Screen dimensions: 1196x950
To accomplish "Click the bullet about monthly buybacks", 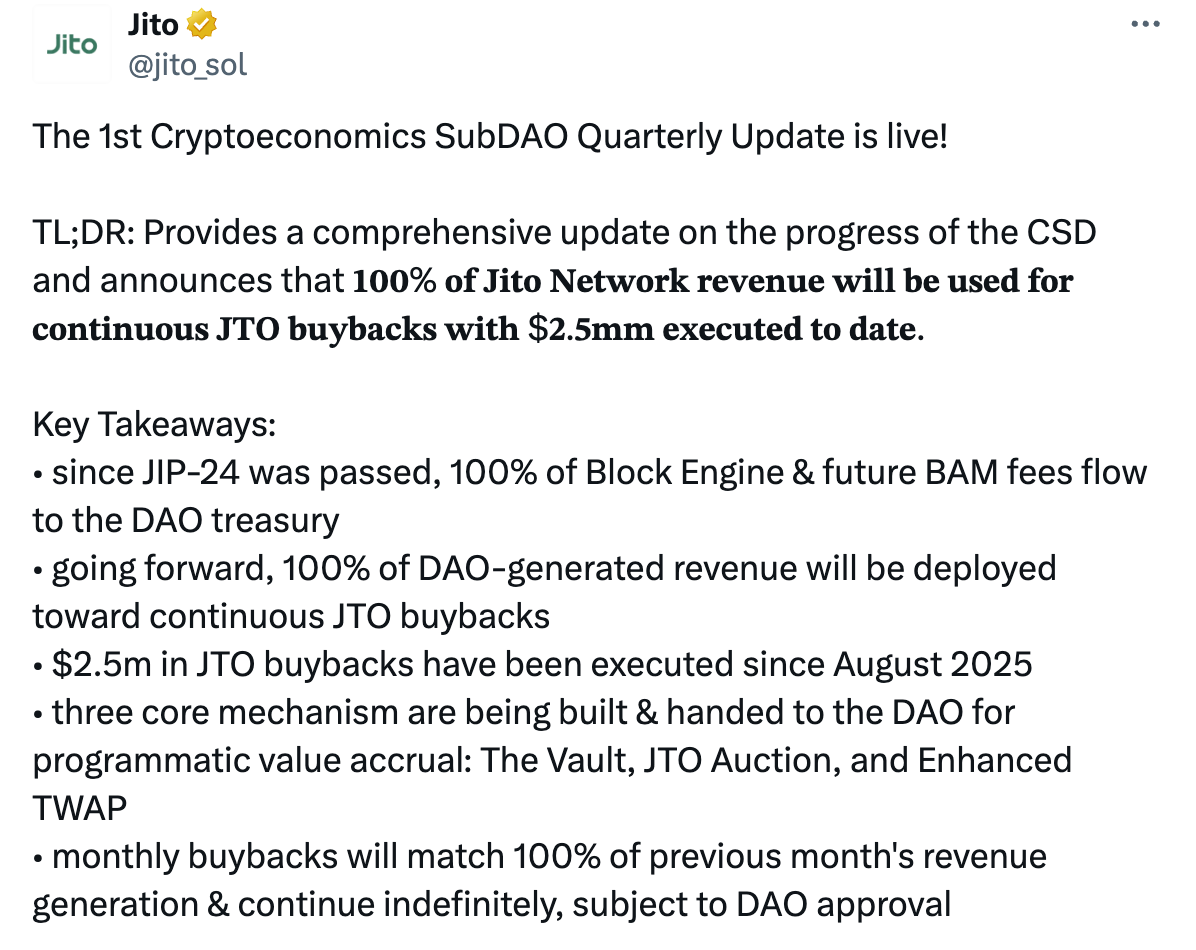I will [x=540, y=856].
